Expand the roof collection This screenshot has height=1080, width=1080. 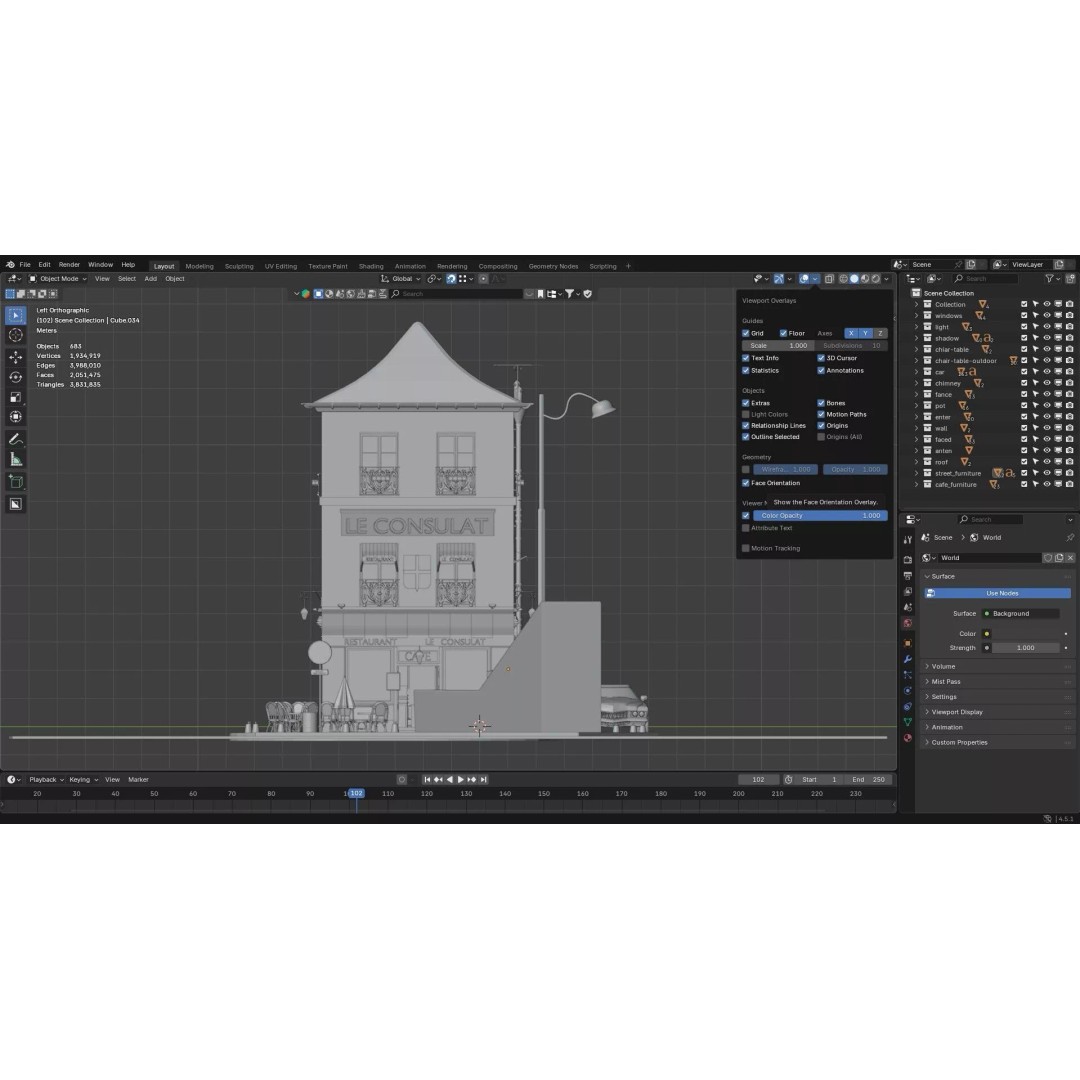coord(916,462)
